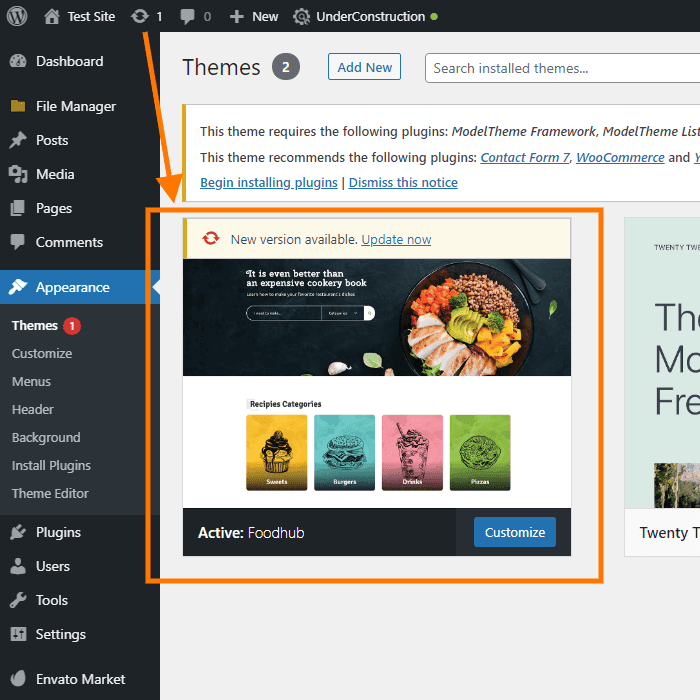Click the plus New icon
This screenshot has width=700, height=700.
click(x=236, y=17)
